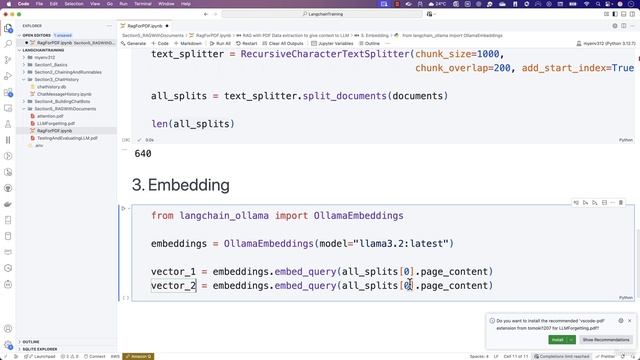Open LLMForgetting.pdf in explorer
Screen dimensions: 640x360
[56, 124]
